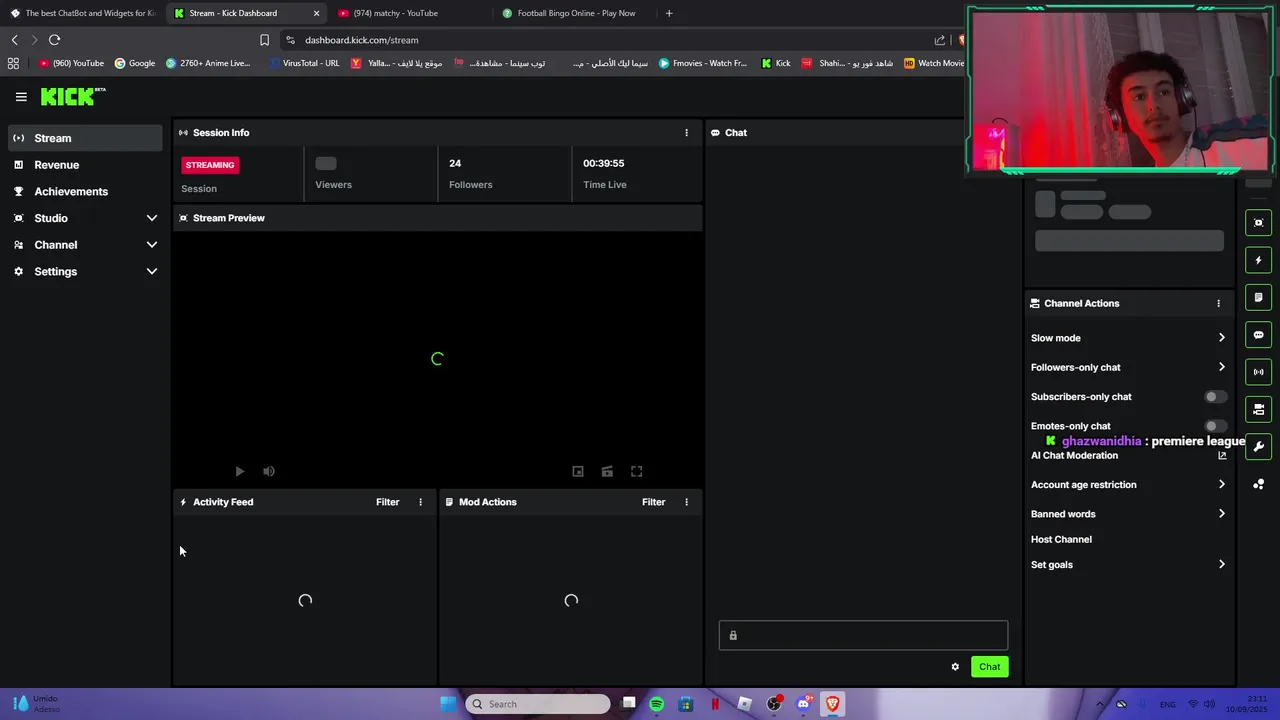Toggle Emotes-only chat switch
1280x720 pixels.
[1214, 426]
